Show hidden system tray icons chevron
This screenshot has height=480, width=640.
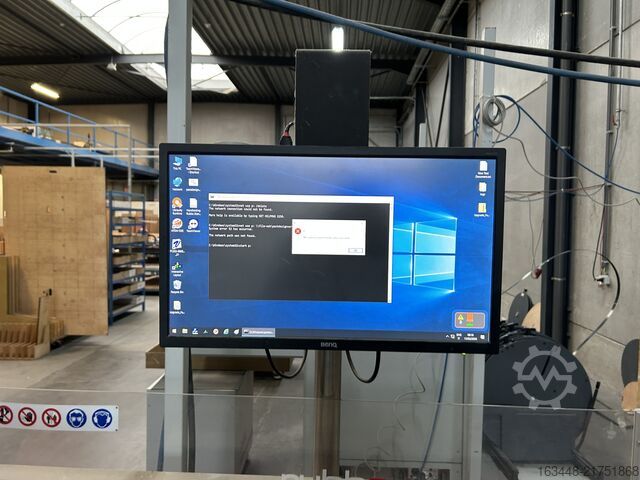click(x=447, y=336)
